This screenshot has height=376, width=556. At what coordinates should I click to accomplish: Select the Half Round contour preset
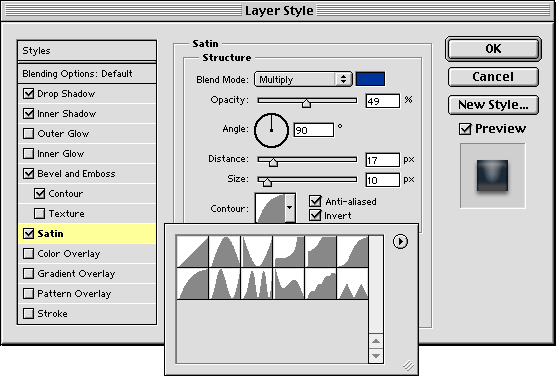point(193,283)
